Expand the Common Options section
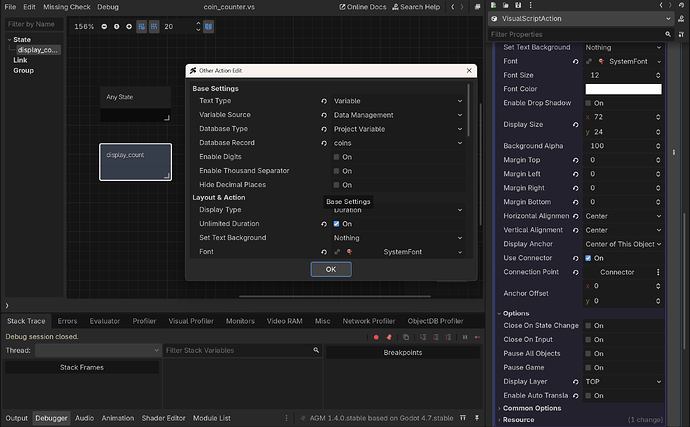Image resolution: width=690 pixels, height=427 pixels. click(x=532, y=408)
